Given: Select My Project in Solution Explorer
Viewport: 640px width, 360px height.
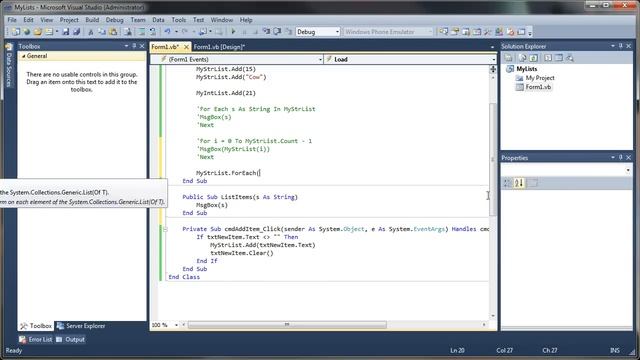Looking at the screenshot, I should [540, 78].
